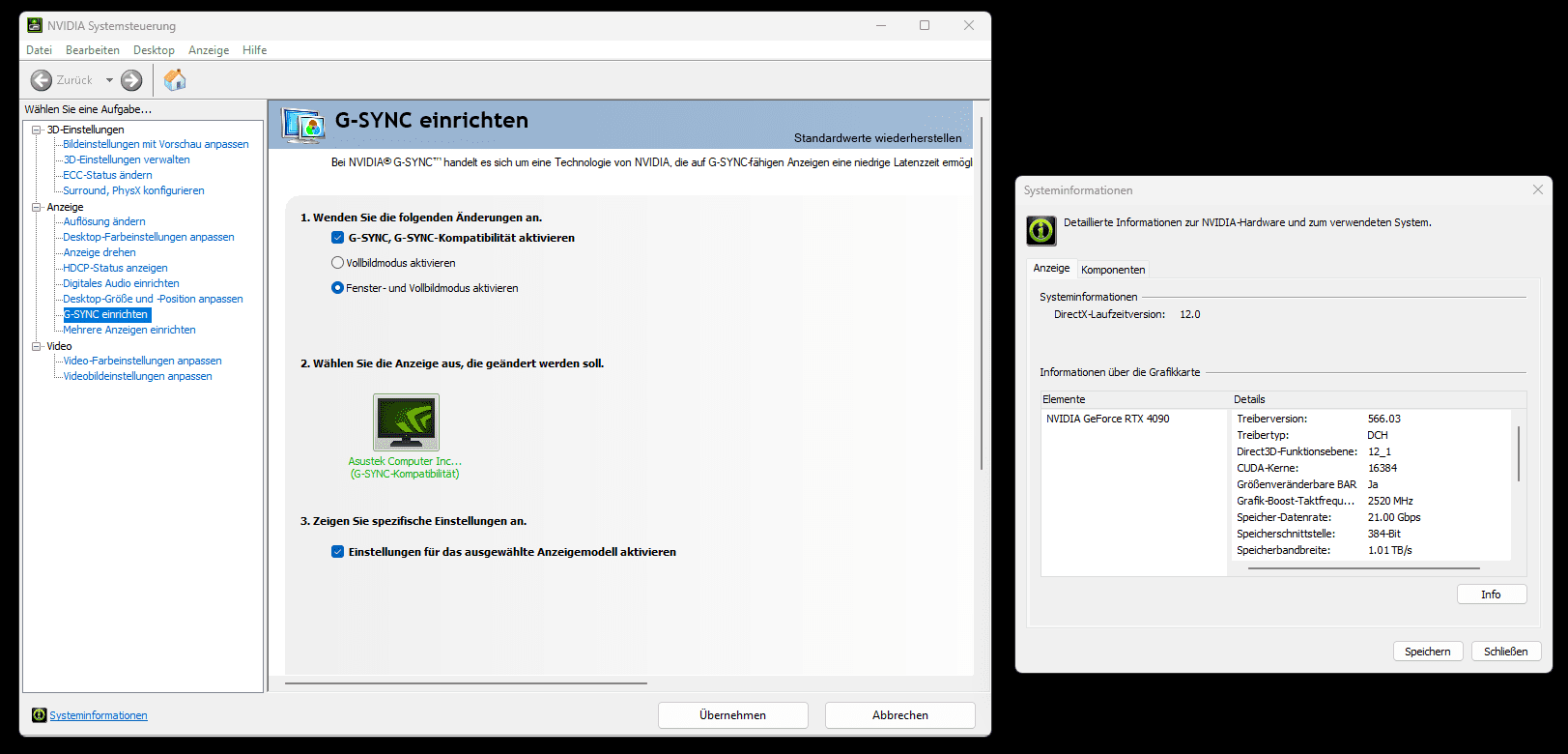This screenshot has height=754, width=1568.
Task: Open the Anzeige menu in menu bar
Action: (209, 50)
